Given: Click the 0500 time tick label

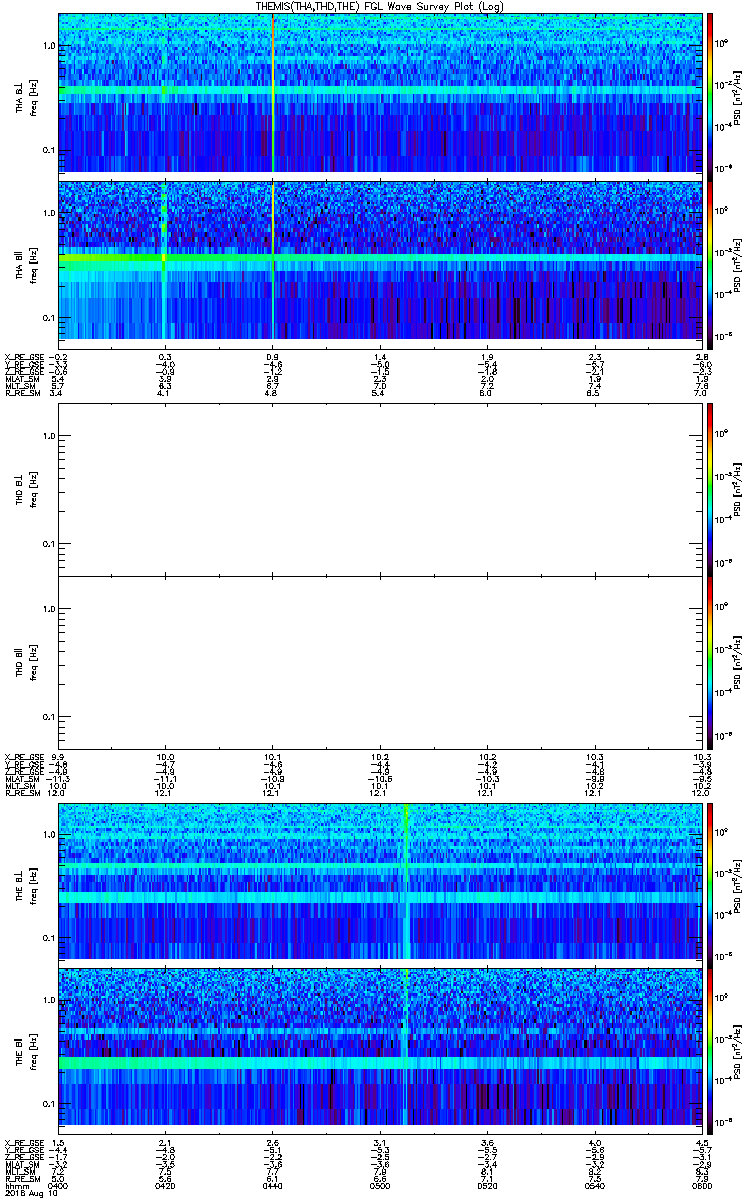Looking at the screenshot, I should pos(380,1184).
